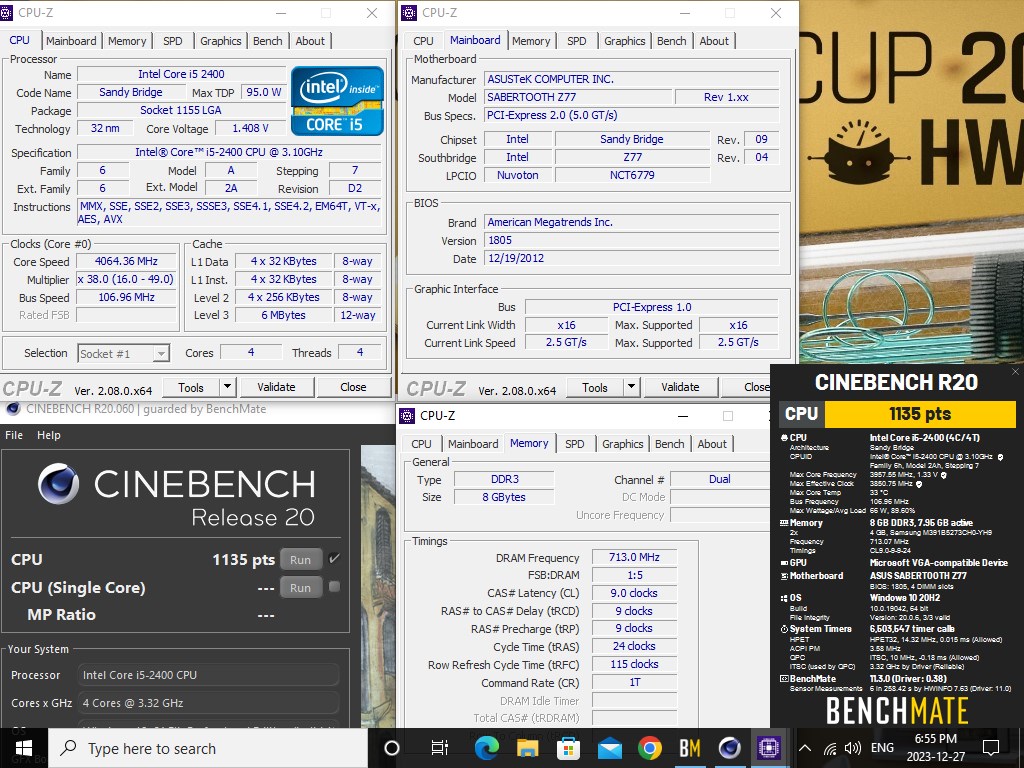Image resolution: width=1024 pixels, height=768 pixels.
Task: Switch to CPU tab in Mainboard window
Action: pyautogui.click(x=423, y=40)
